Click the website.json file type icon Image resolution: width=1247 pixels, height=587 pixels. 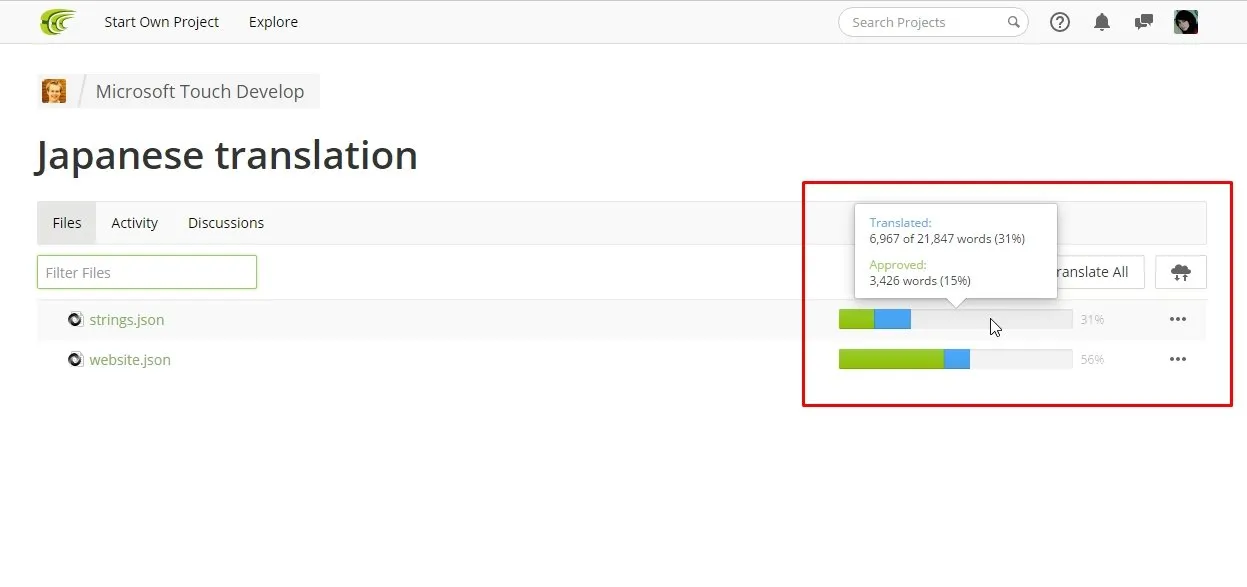[75, 360]
